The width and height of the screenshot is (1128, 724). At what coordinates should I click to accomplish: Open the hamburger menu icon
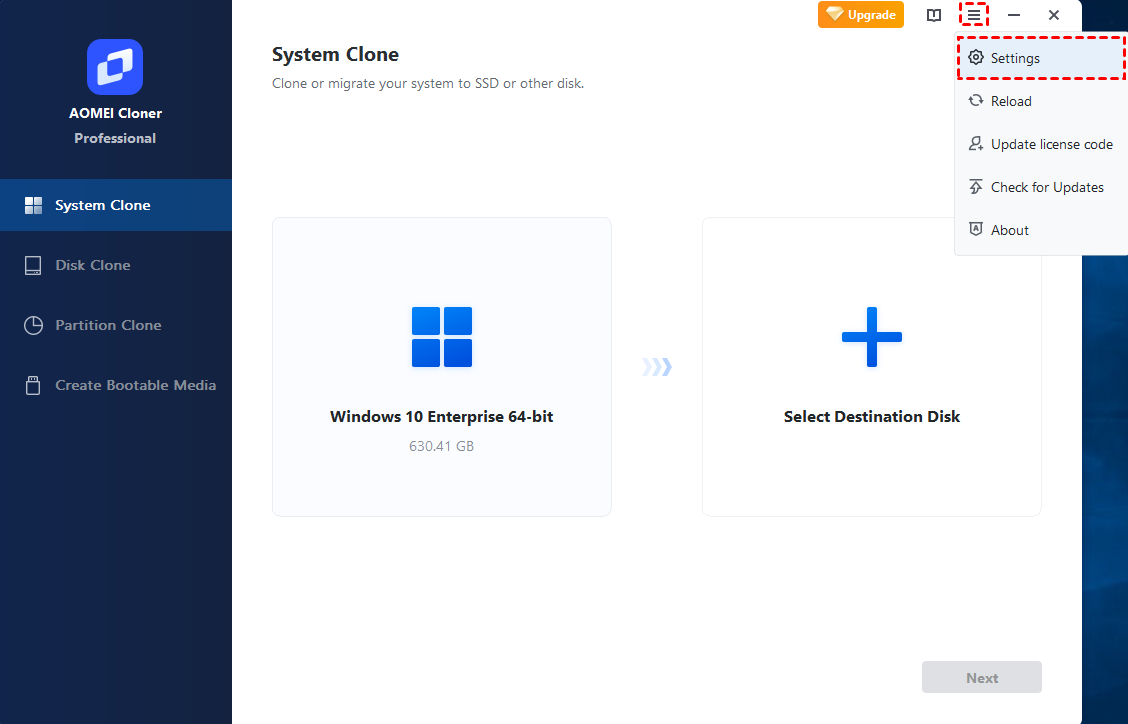[973, 14]
